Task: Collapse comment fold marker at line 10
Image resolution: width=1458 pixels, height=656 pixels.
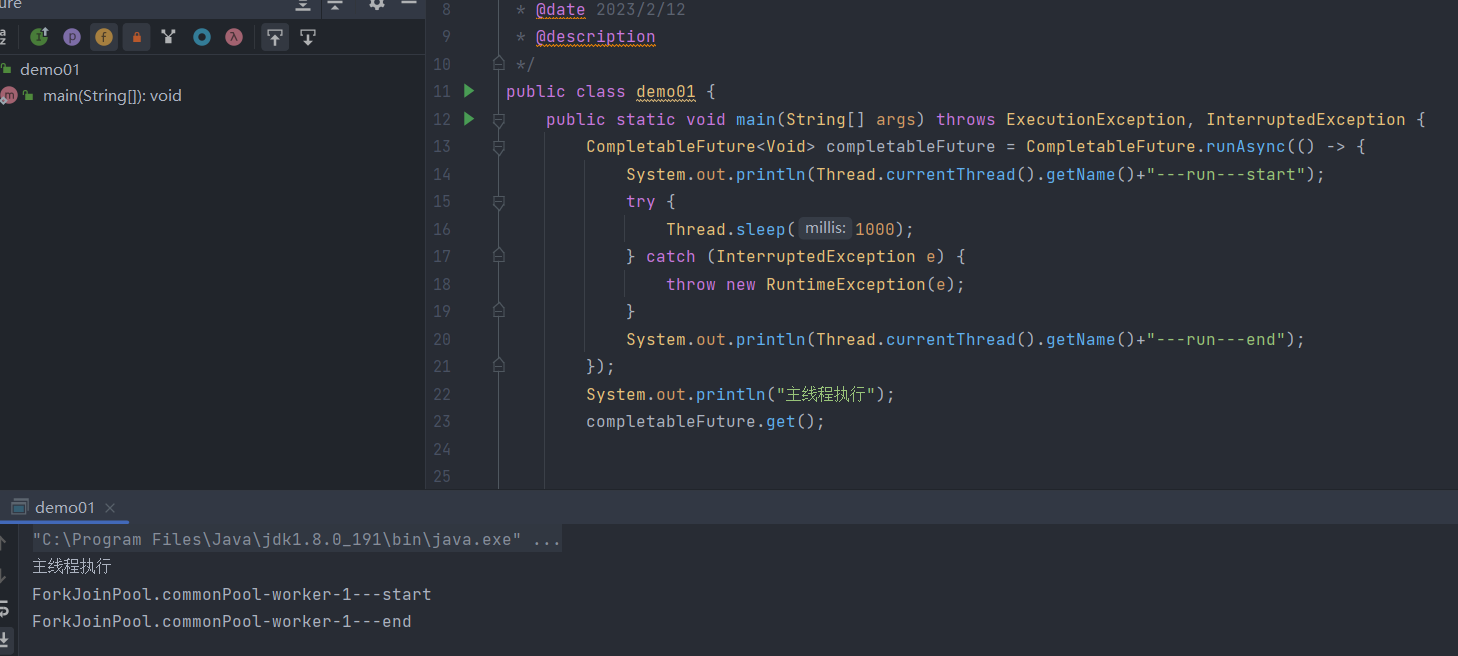Action: (x=499, y=64)
